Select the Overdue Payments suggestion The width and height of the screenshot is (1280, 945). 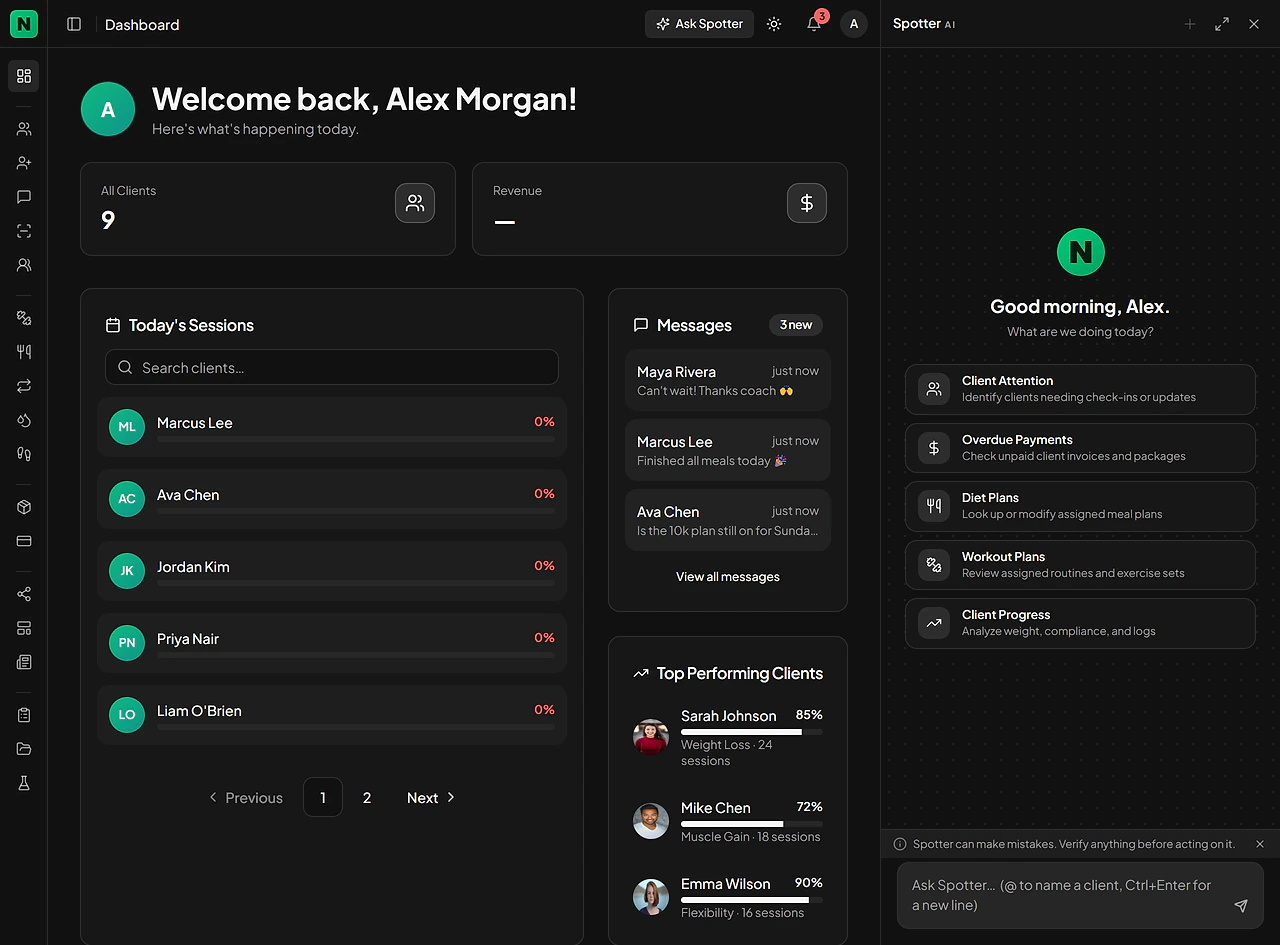pos(1080,448)
